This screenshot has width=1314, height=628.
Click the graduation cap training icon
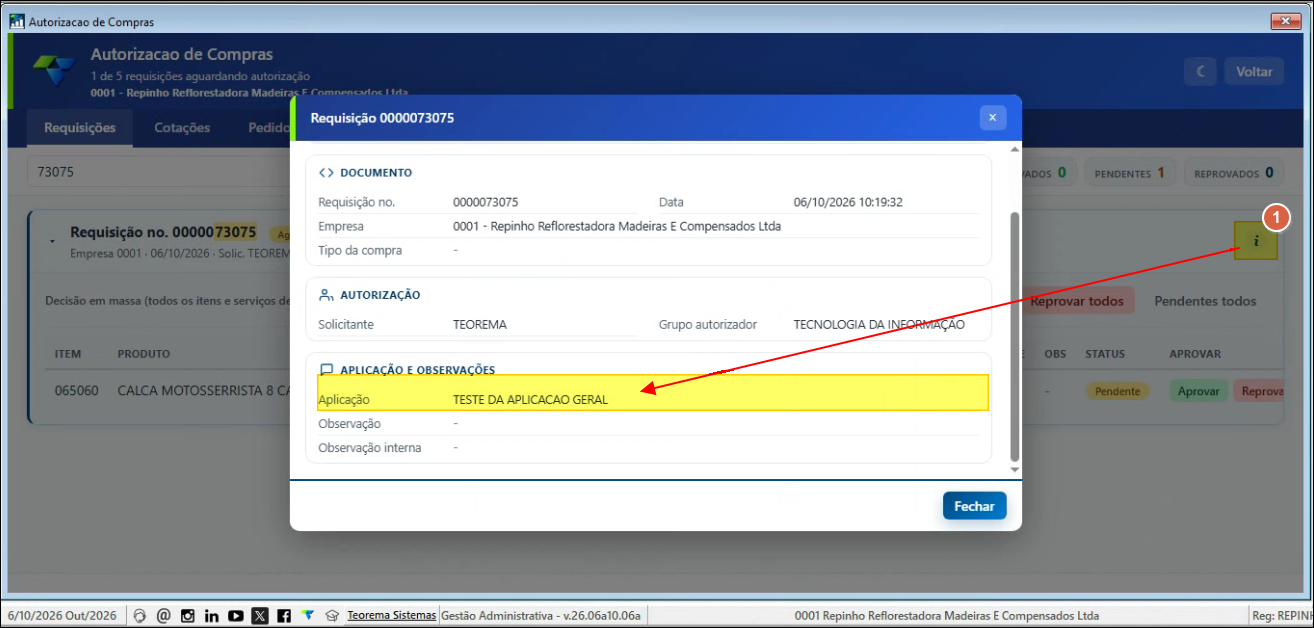pos(332,616)
